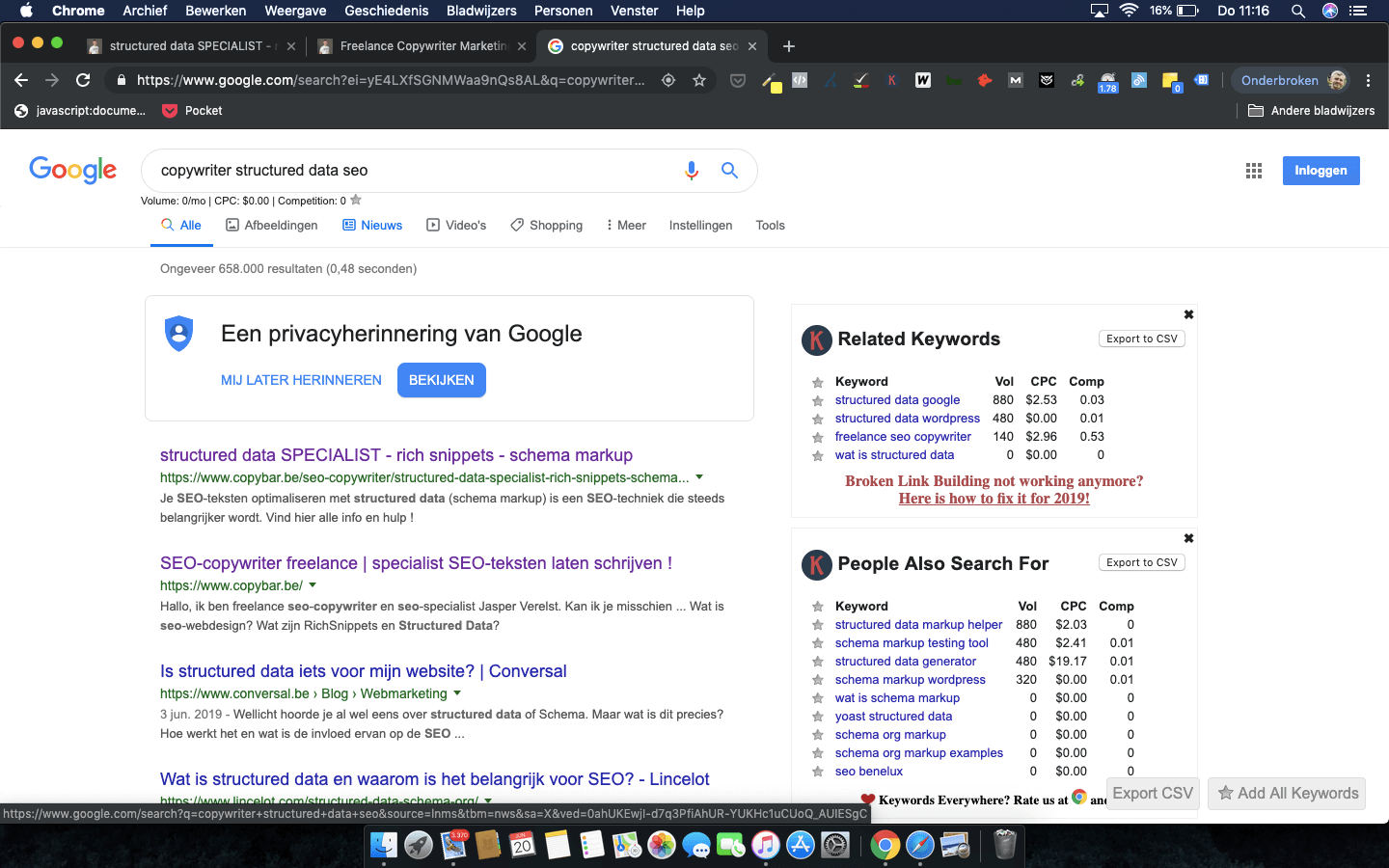
Task: Click into the Google search input field
Action: pos(415,171)
